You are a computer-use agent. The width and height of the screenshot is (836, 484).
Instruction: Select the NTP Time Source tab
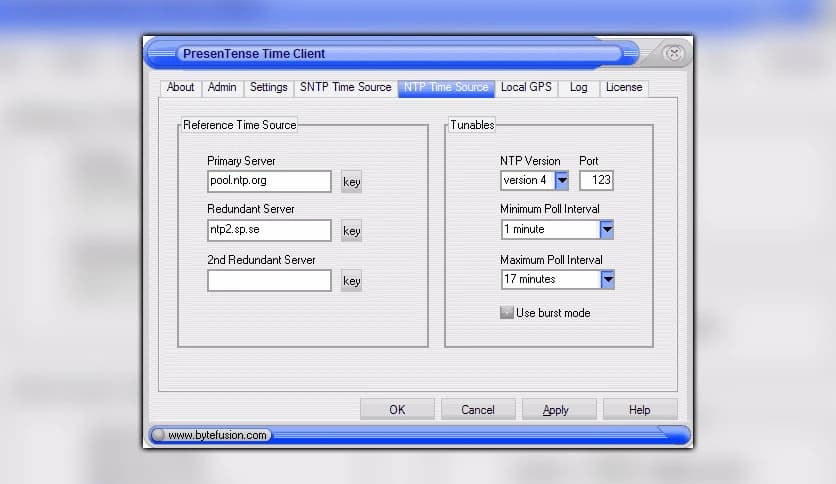[x=446, y=87]
